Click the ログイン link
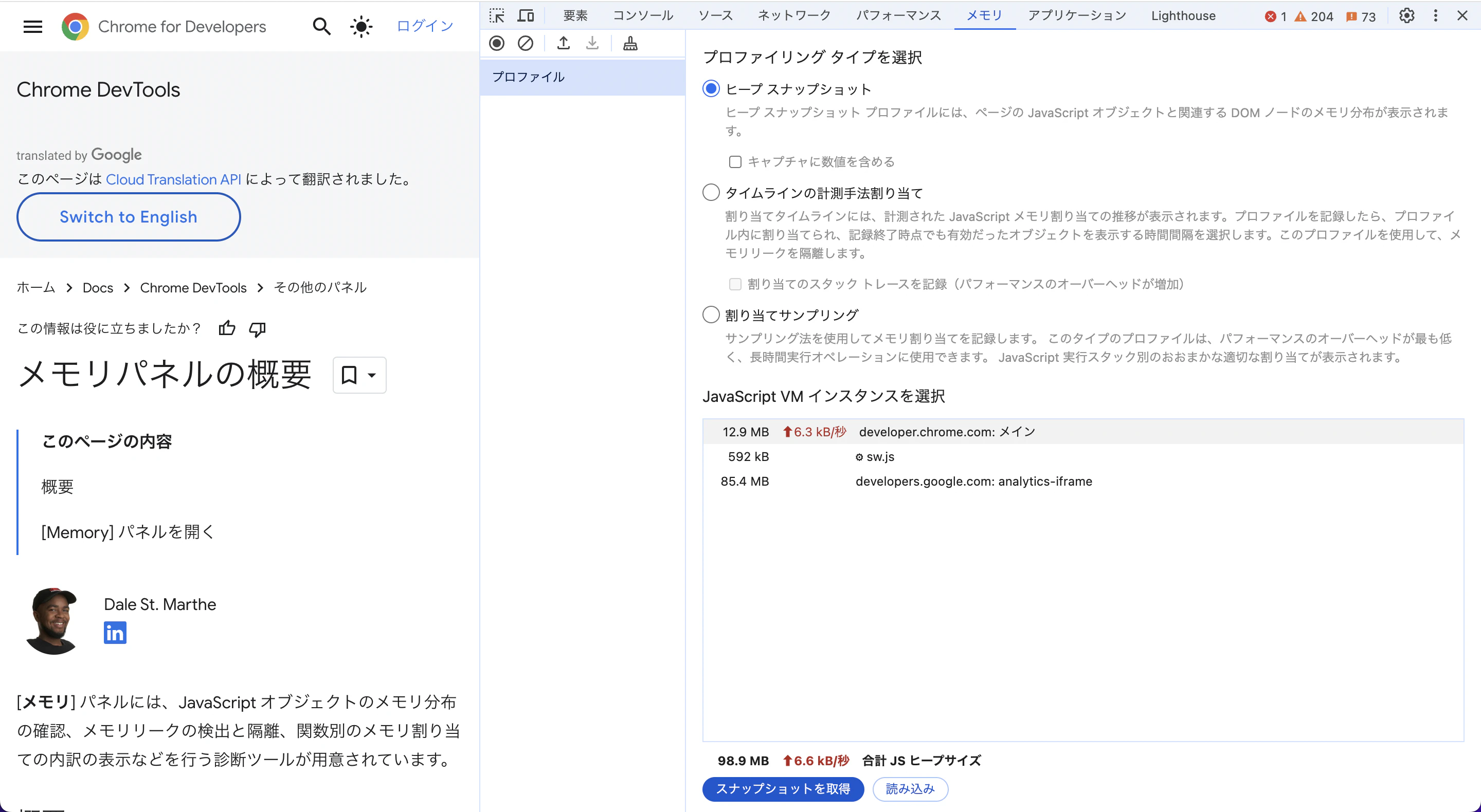This screenshot has width=1481, height=812. [425, 26]
